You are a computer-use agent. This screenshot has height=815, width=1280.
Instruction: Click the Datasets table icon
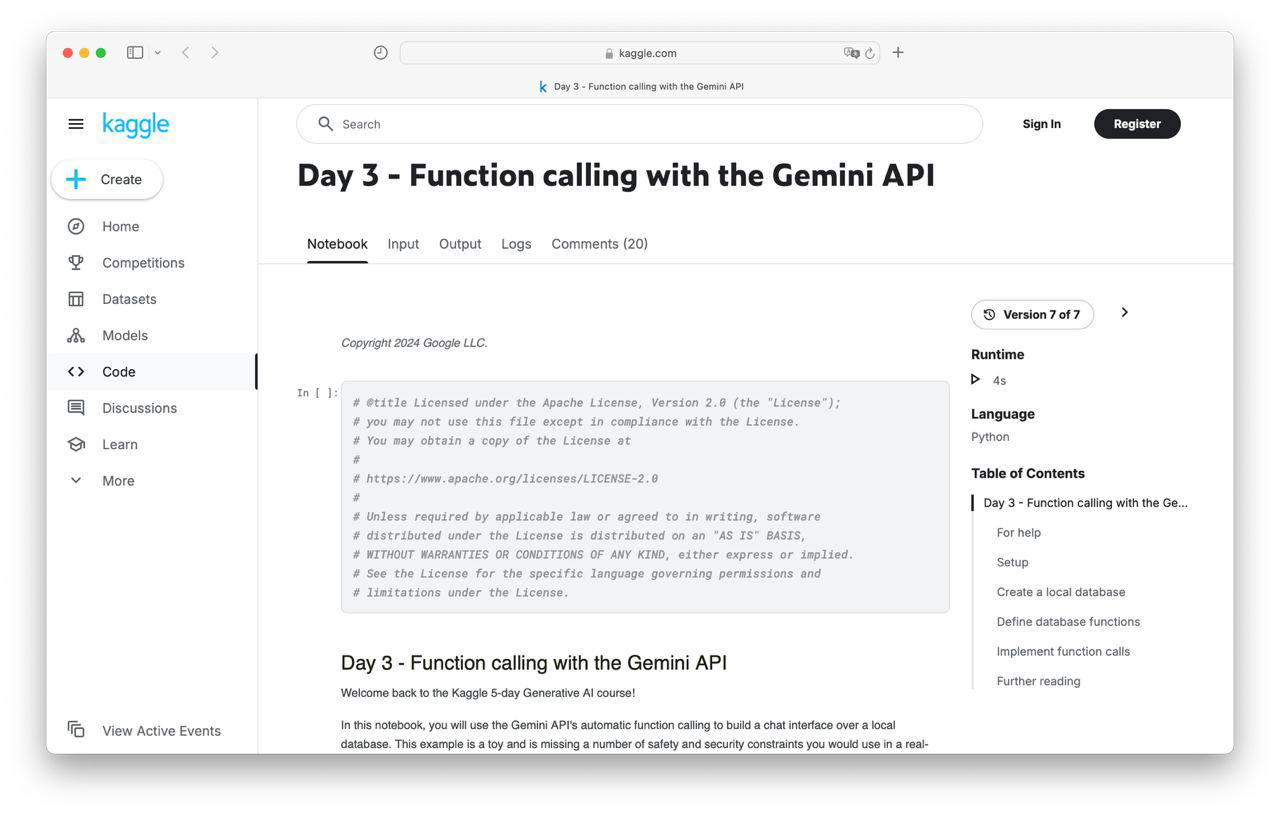[76, 299]
